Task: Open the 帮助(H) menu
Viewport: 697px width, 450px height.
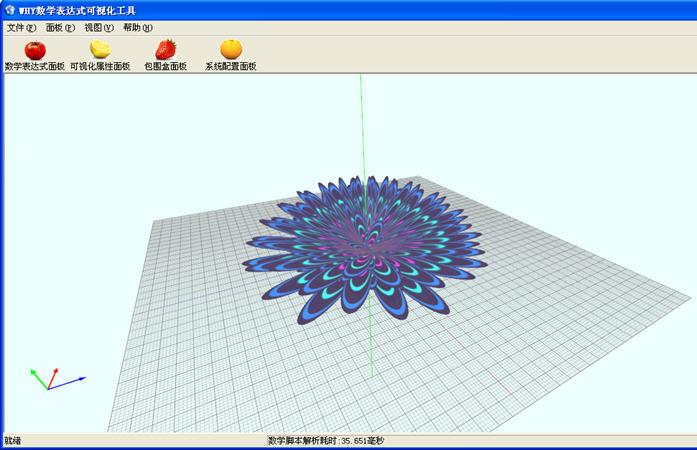Action: pyautogui.click(x=138, y=28)
